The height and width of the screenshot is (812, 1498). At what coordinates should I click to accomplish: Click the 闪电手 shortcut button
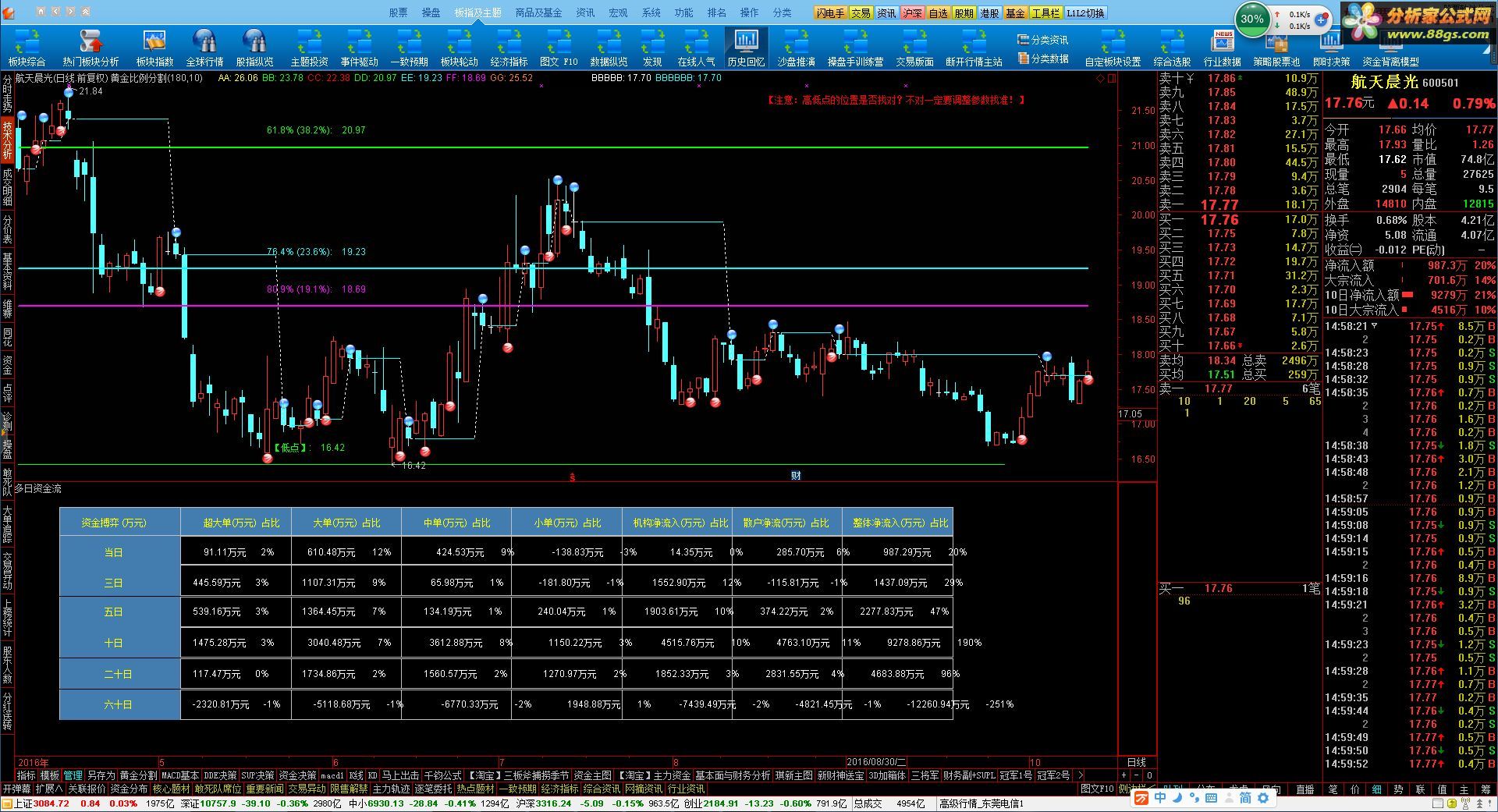(830, 13)
